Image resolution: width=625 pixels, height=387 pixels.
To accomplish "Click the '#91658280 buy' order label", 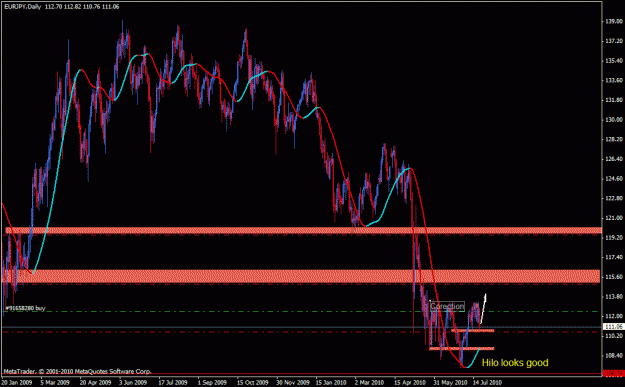I will (x=25, y=308).
